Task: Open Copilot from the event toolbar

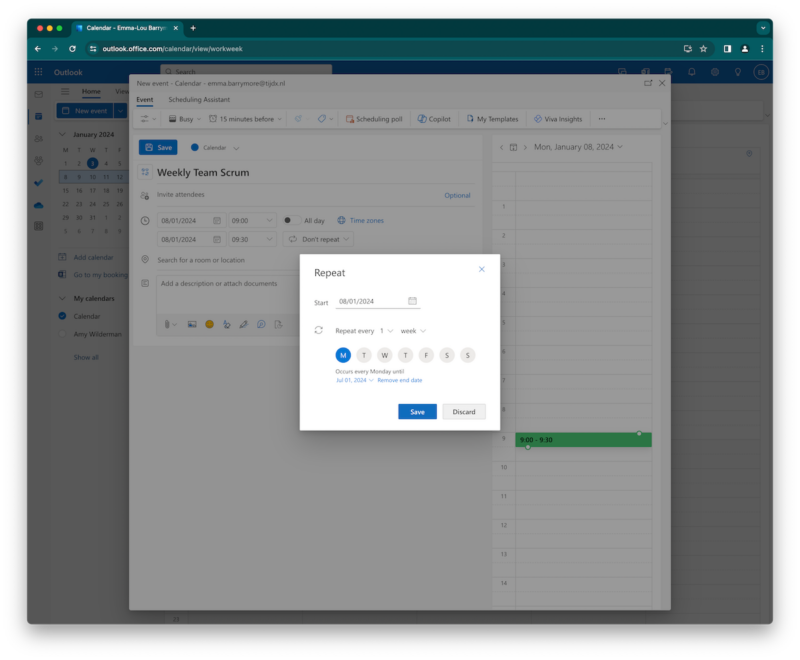Action: click(x=434, y=119)
